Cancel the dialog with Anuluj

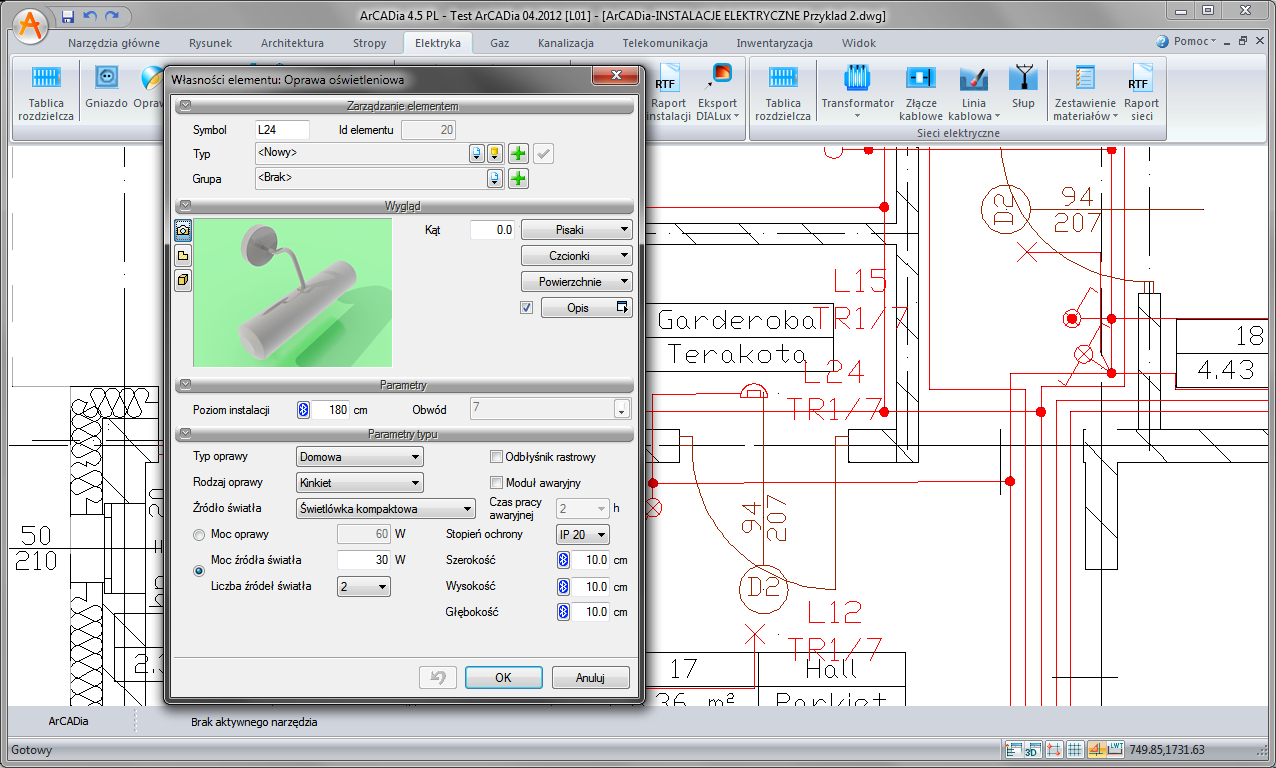click(591, 678)
